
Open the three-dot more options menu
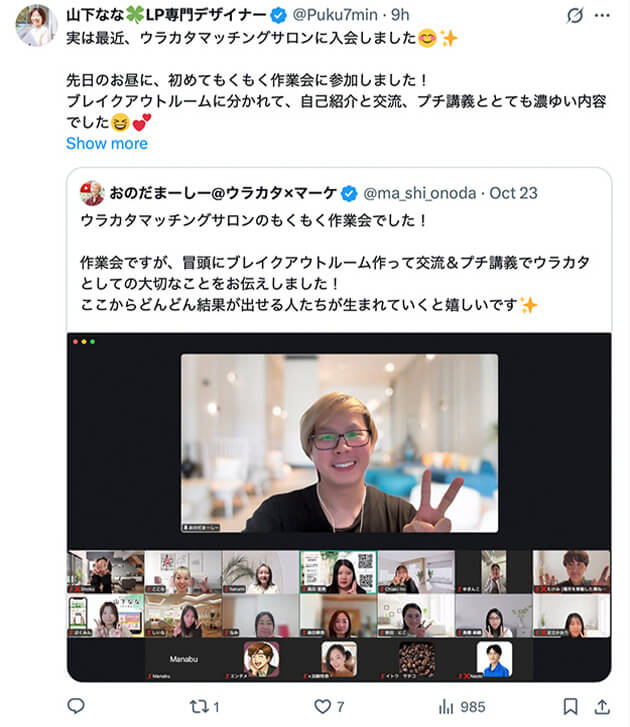click(602, 16)
